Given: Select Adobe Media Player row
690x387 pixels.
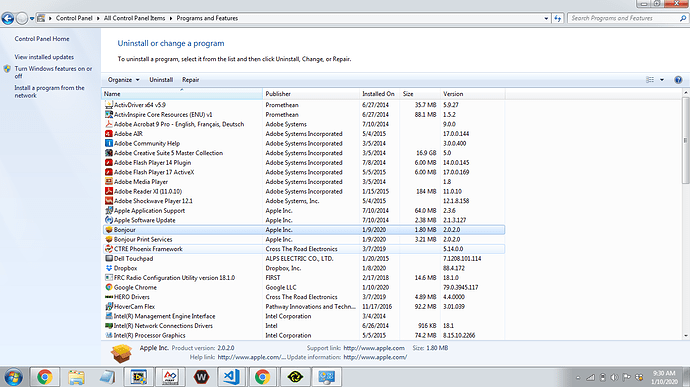Looking at the screenshot, I should (x=304, y=182).
